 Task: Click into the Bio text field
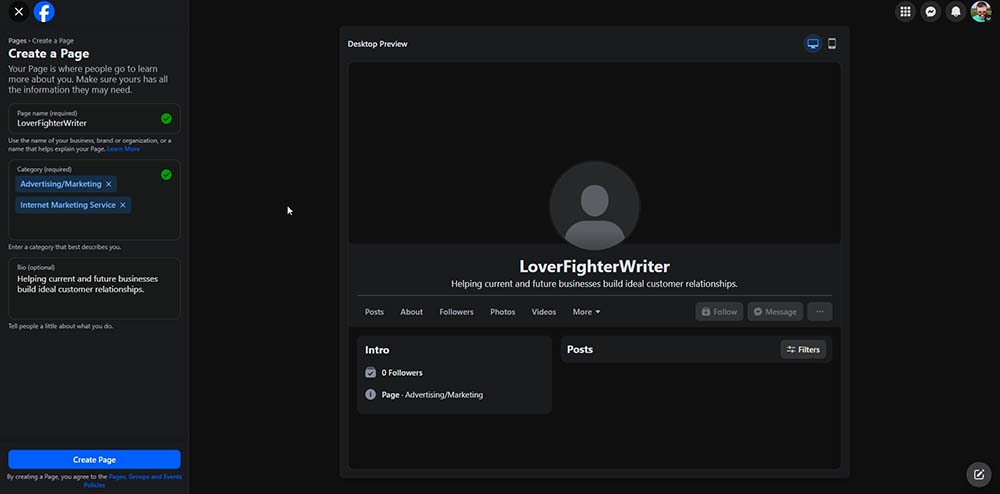click(x=94, y=289)
